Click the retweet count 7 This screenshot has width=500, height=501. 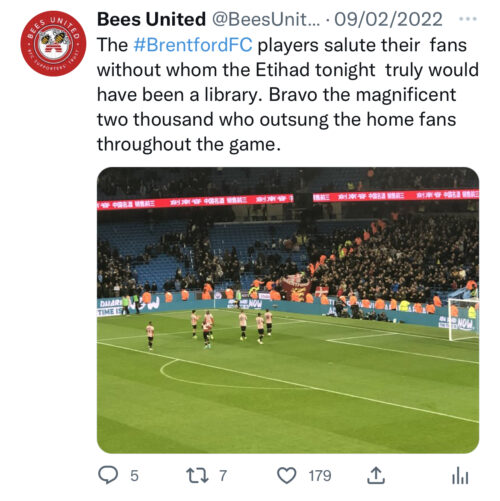pyautogui.click(x=223, y=476)
